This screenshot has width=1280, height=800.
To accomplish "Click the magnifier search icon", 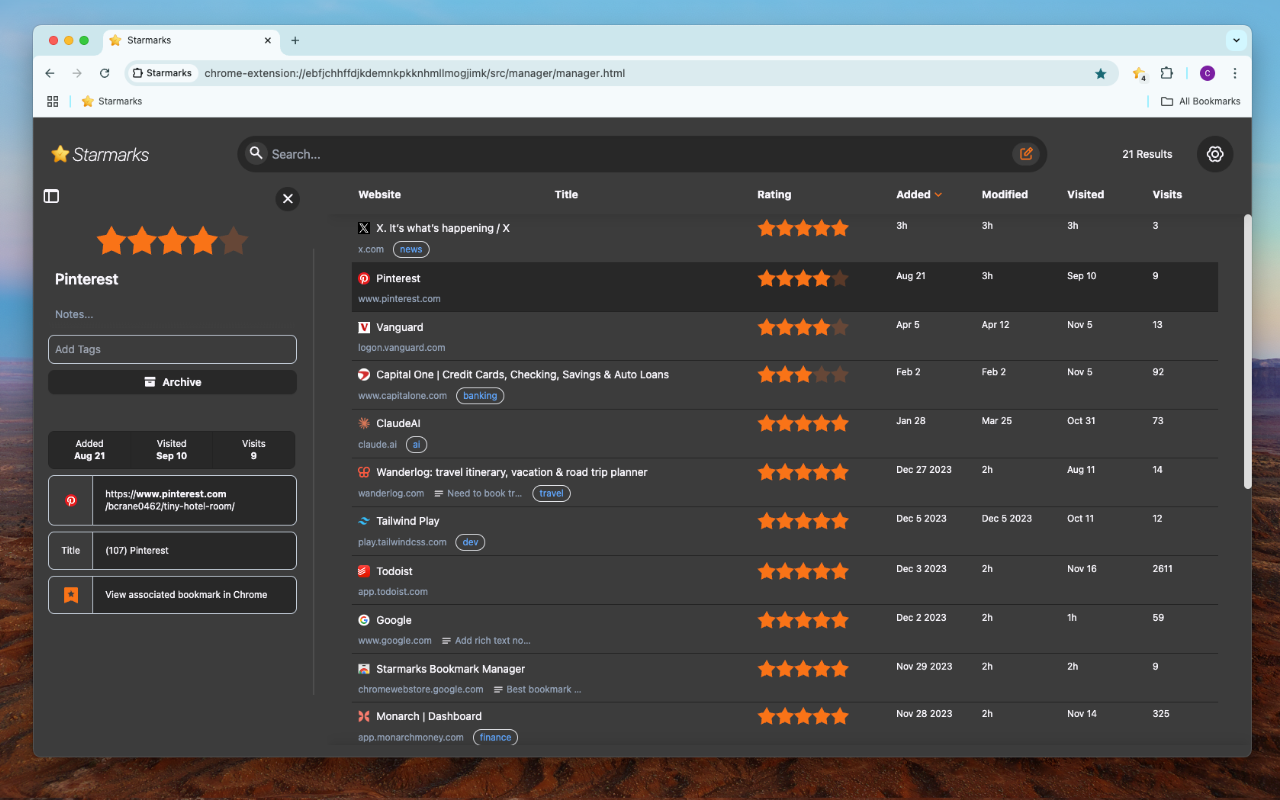I will click(256, 153).
